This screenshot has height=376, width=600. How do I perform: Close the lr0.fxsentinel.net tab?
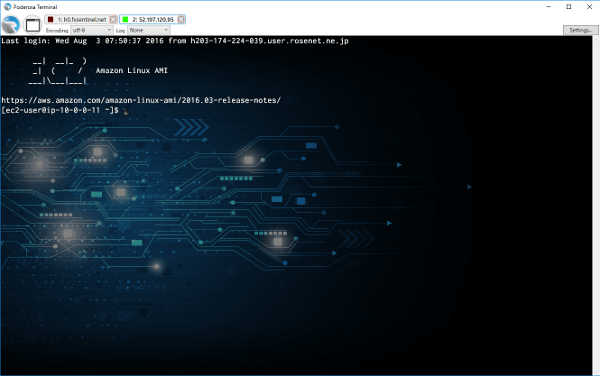point(113,19)
